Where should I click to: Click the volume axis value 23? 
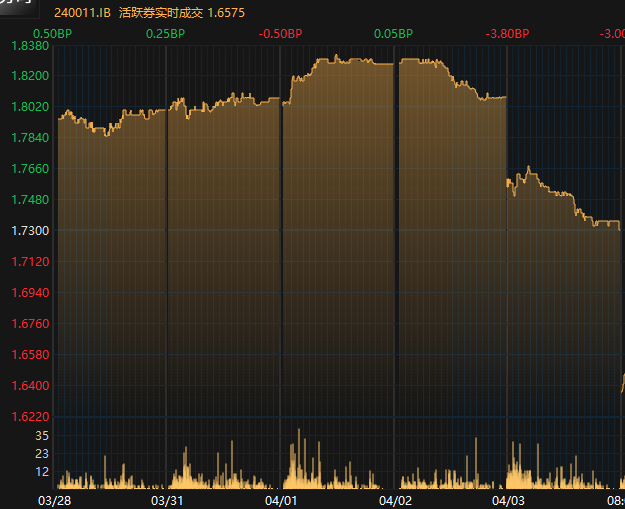42,454
